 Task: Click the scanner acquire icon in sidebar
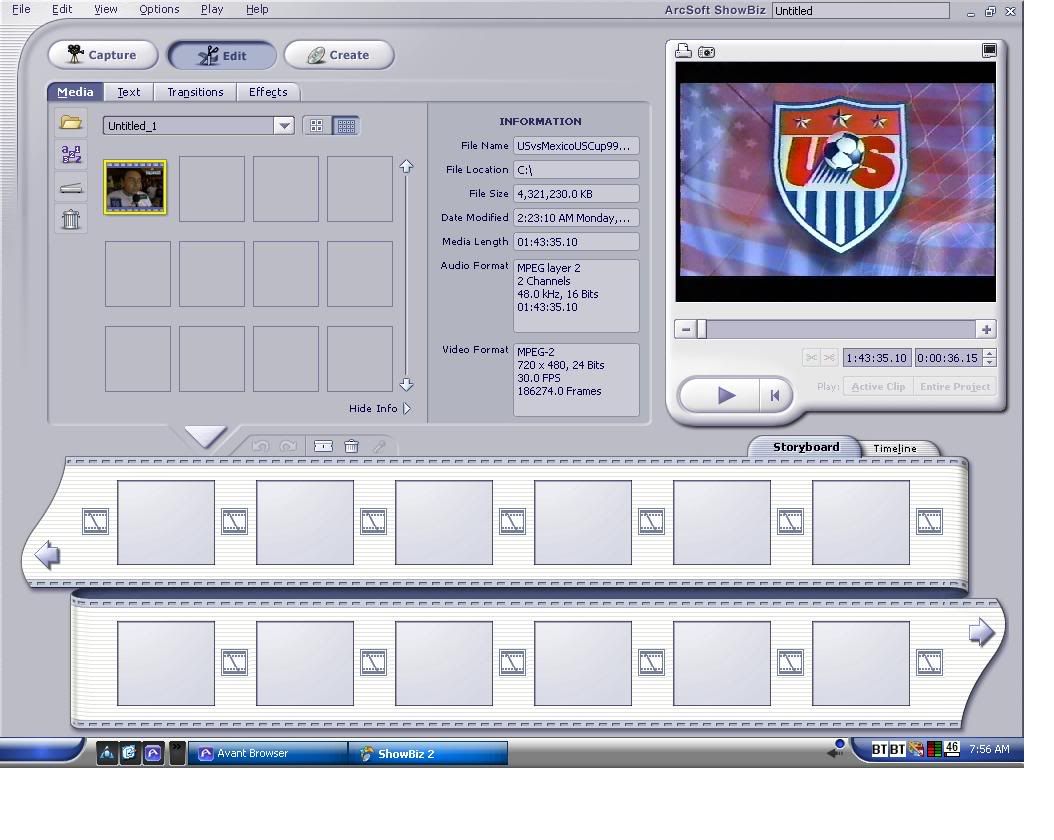coord(71,187)
